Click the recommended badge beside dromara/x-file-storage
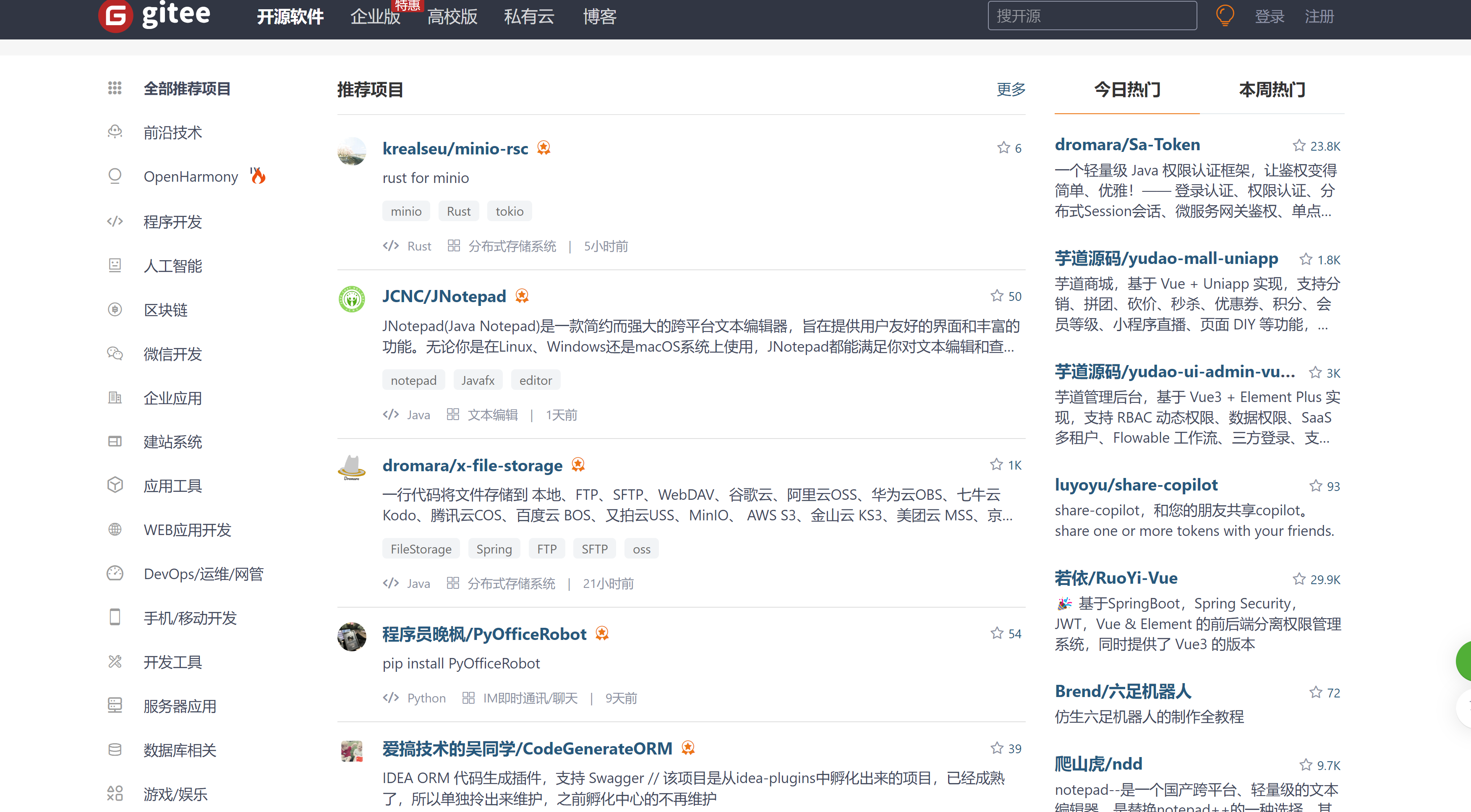This screenshot has width=1471, height=812. point(578,465)
